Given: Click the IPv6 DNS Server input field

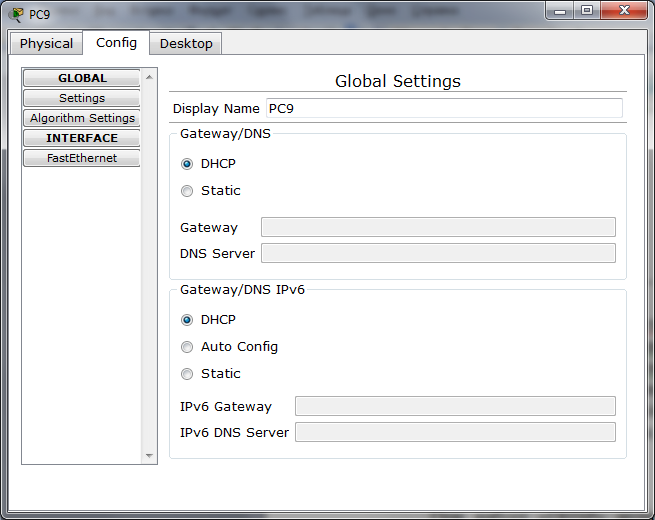Looking at the screenshot, I should pos(455,432).
